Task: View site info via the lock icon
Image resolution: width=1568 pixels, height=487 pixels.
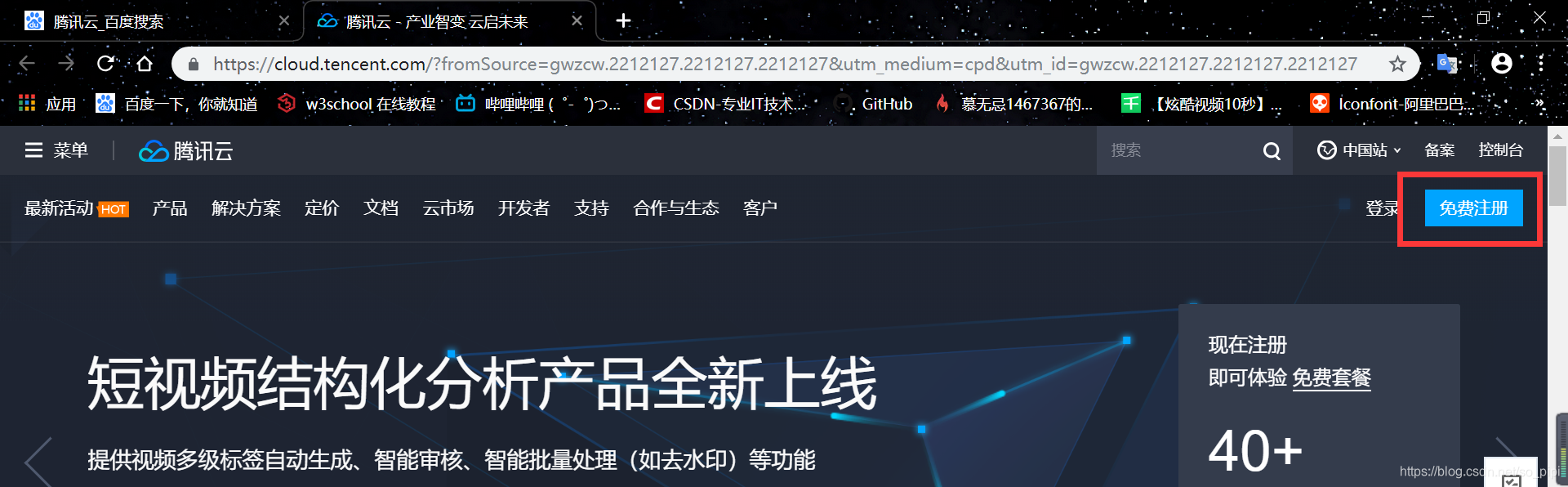Action: (x=194, y=64)
